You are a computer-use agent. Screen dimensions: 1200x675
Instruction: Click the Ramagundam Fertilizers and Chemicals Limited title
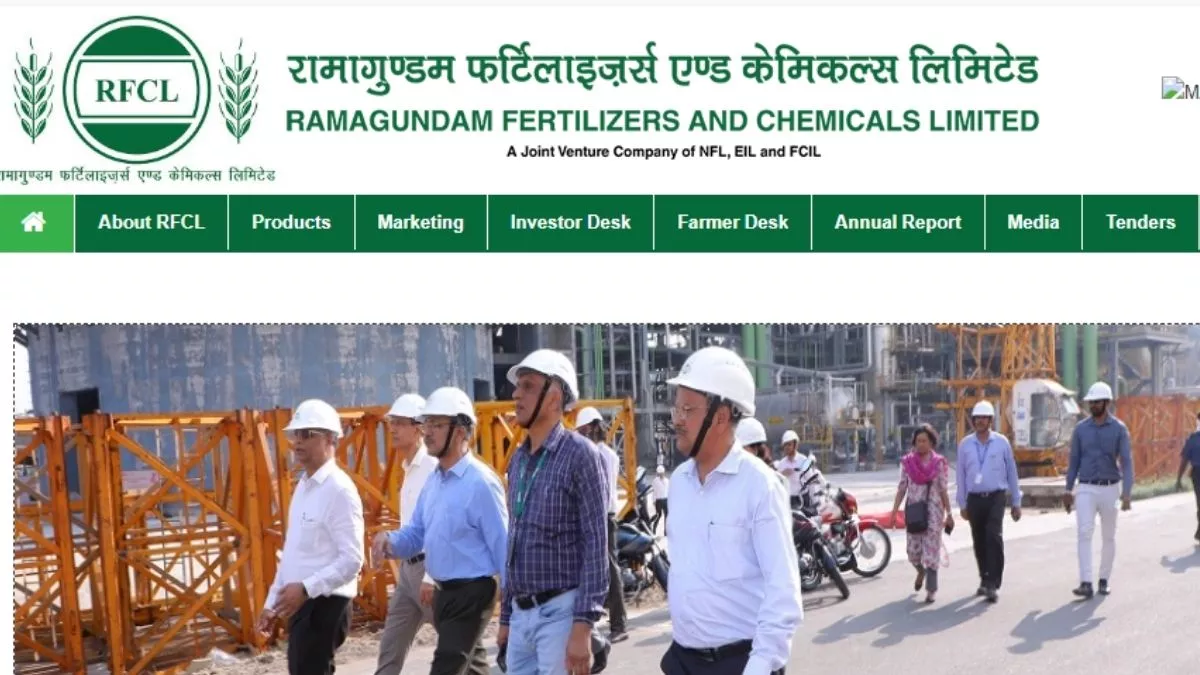tap(662, 121)
